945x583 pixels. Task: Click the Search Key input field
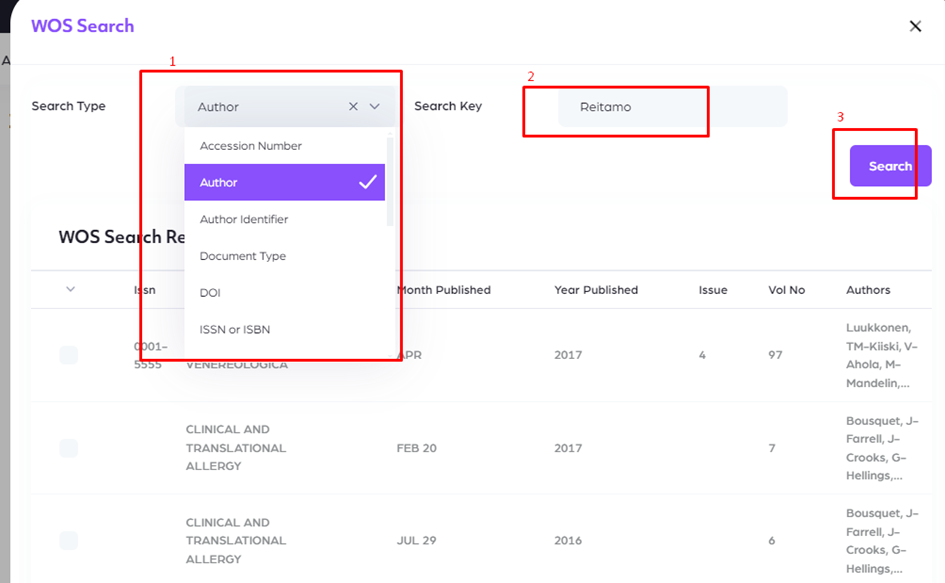(670, 107)
